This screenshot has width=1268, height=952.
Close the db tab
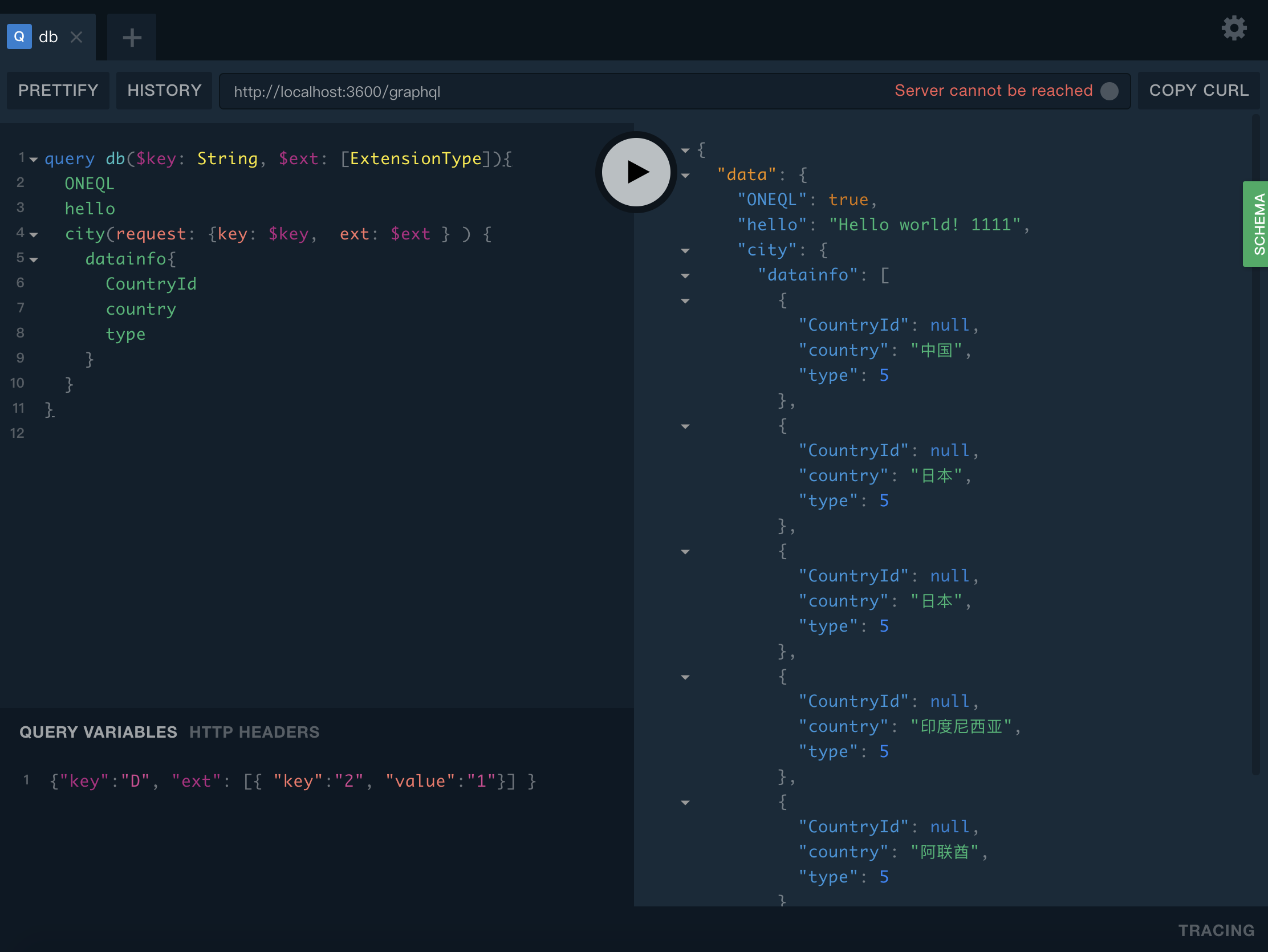76,37
